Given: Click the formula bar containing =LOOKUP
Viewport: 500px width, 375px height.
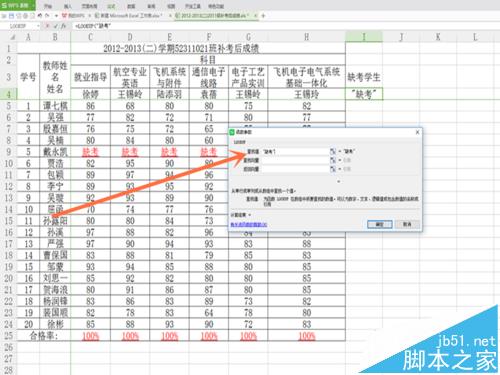Looking at the screenshot, I should 285,26.
